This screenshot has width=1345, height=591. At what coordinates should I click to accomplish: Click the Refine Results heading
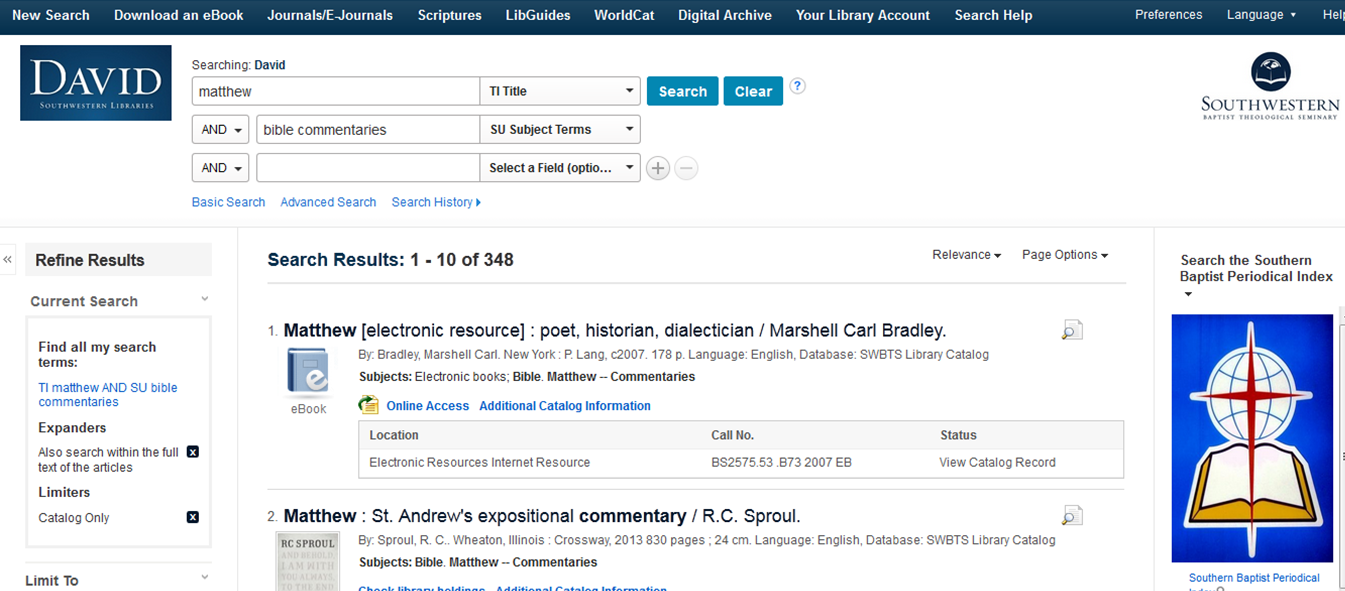(90, 260)
